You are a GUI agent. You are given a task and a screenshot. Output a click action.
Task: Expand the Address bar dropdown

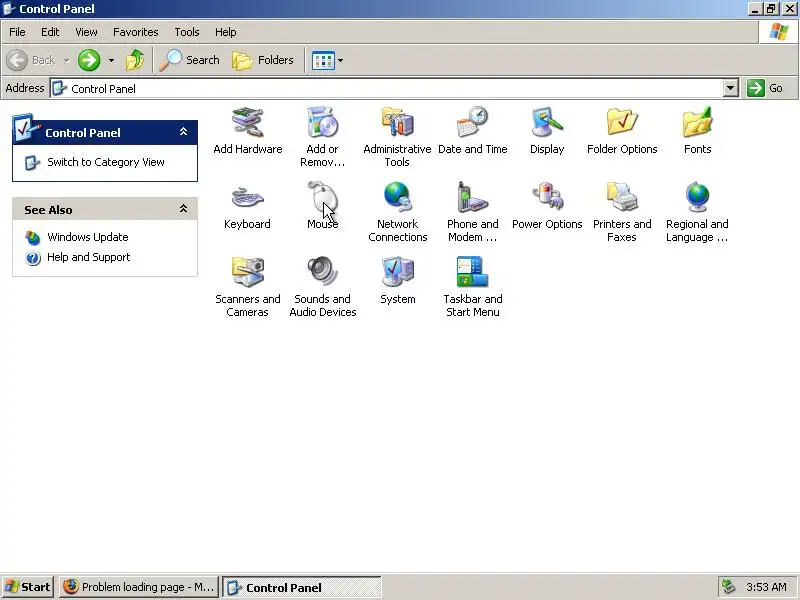pos(731,88)
